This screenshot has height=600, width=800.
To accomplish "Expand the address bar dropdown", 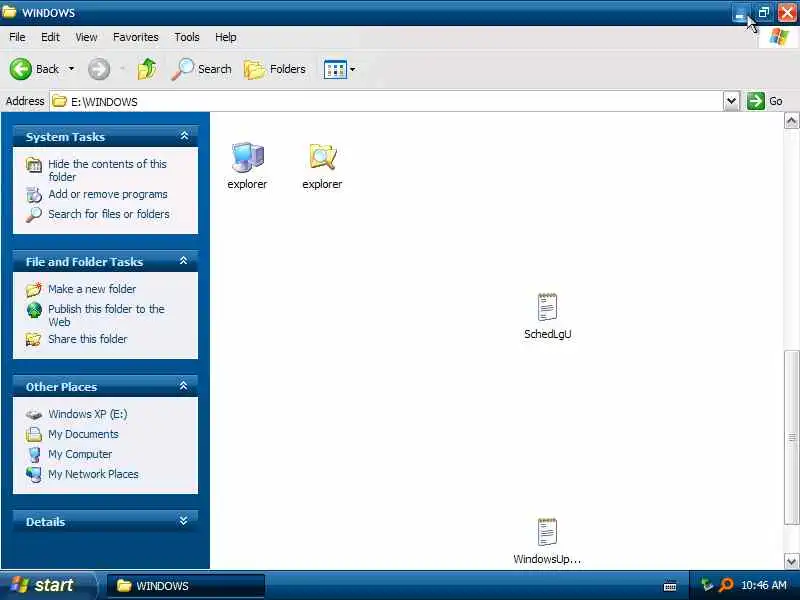I will [x=731, y=101].
